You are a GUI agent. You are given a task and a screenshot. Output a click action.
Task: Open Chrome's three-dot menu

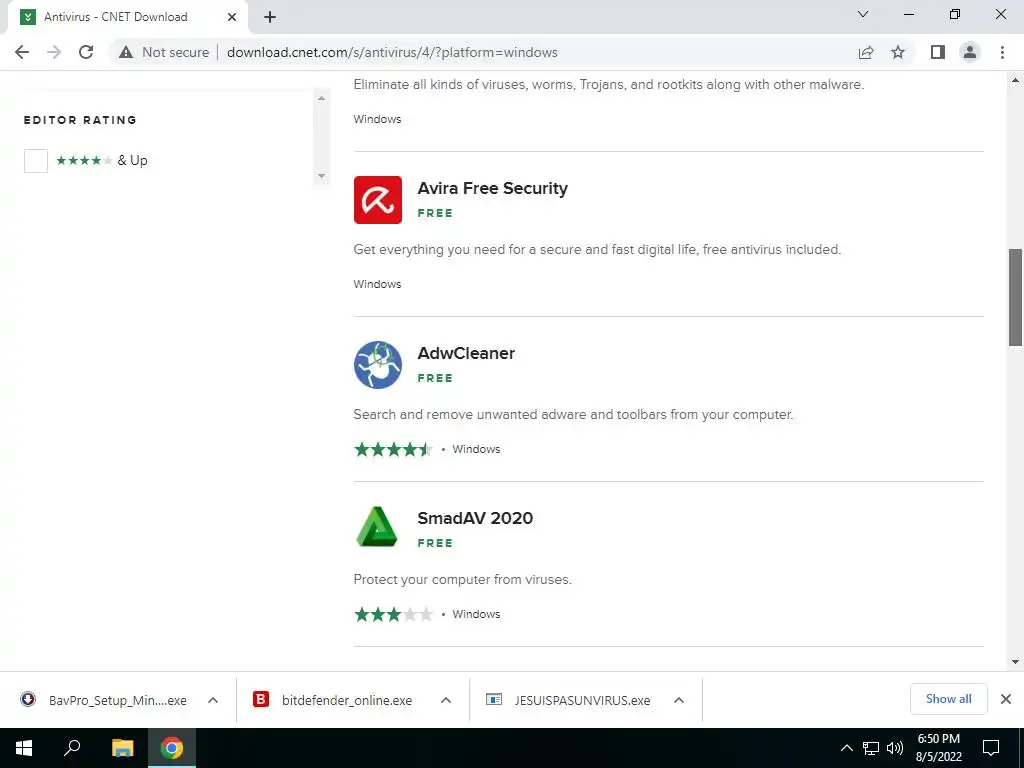[1002, 52]
